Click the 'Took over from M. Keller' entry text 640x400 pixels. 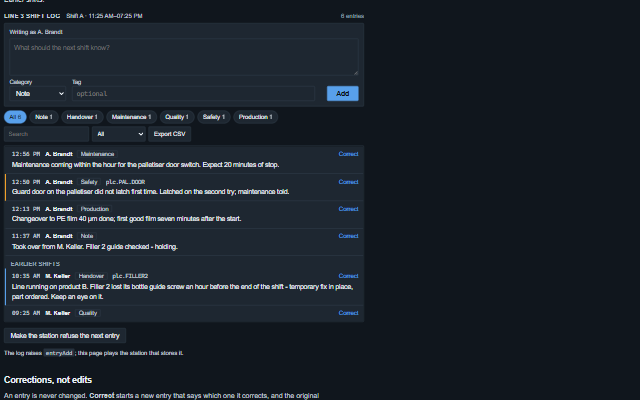(x=95, y=247)
